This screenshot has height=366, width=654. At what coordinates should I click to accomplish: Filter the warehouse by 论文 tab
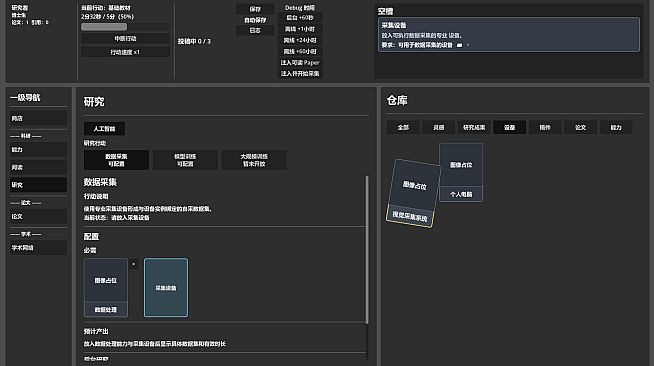[x=581, y=128]
